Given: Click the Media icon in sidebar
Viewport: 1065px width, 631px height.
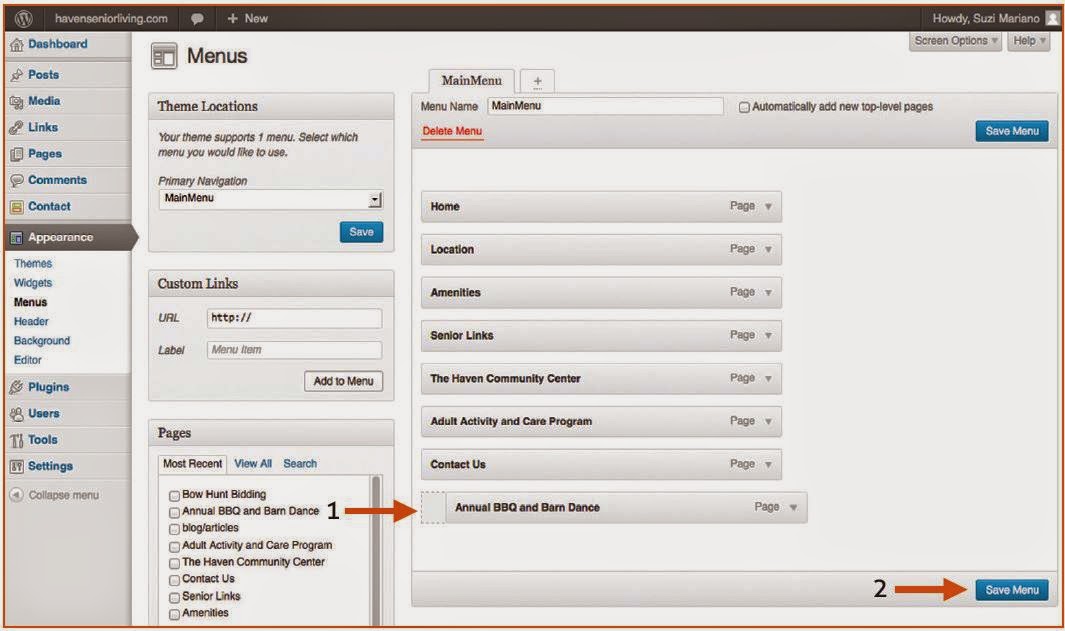Looking at the screenshot, I should 16,102.
